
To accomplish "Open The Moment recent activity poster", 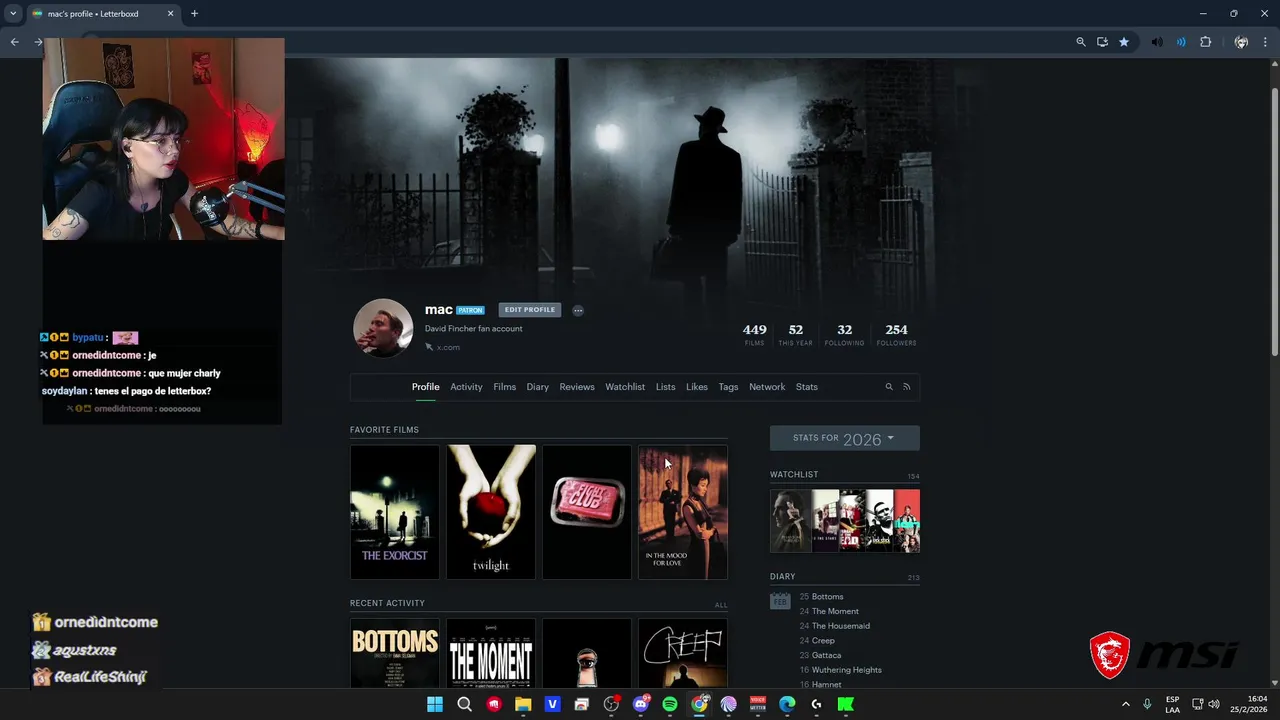I will [x=491, y=653].
